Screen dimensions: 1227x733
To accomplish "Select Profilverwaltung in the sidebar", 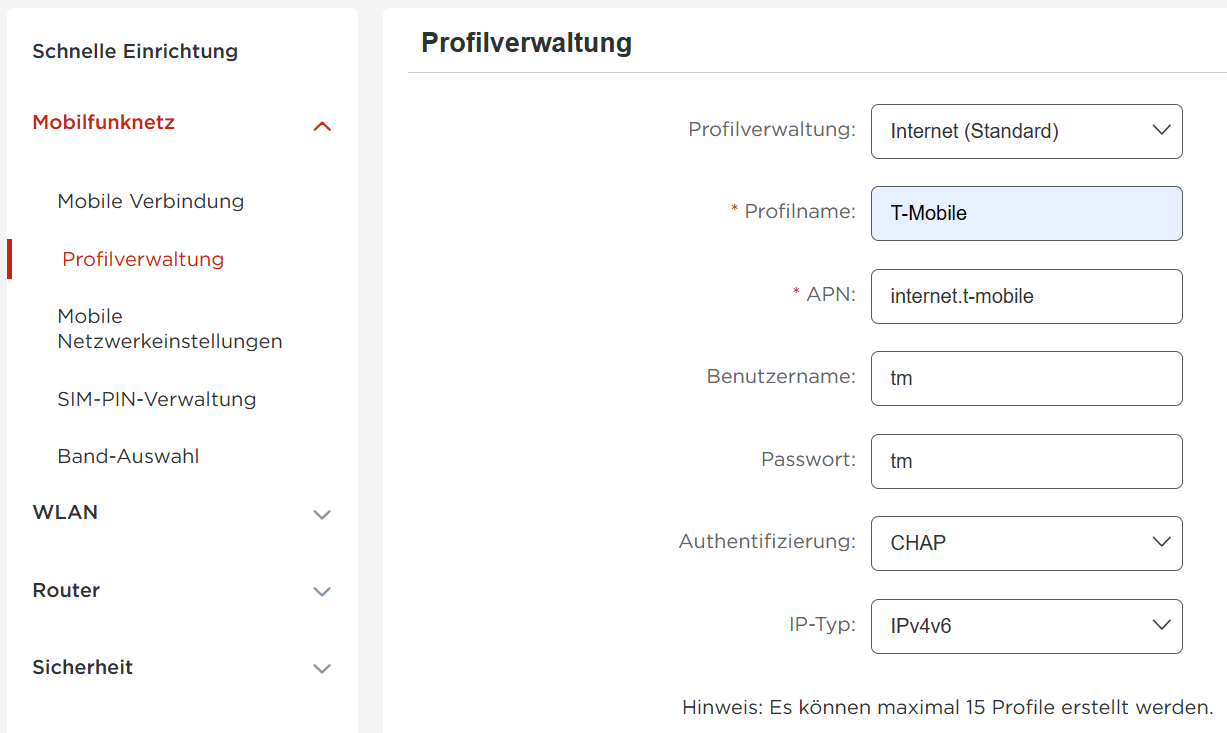I will coord(143,259).
